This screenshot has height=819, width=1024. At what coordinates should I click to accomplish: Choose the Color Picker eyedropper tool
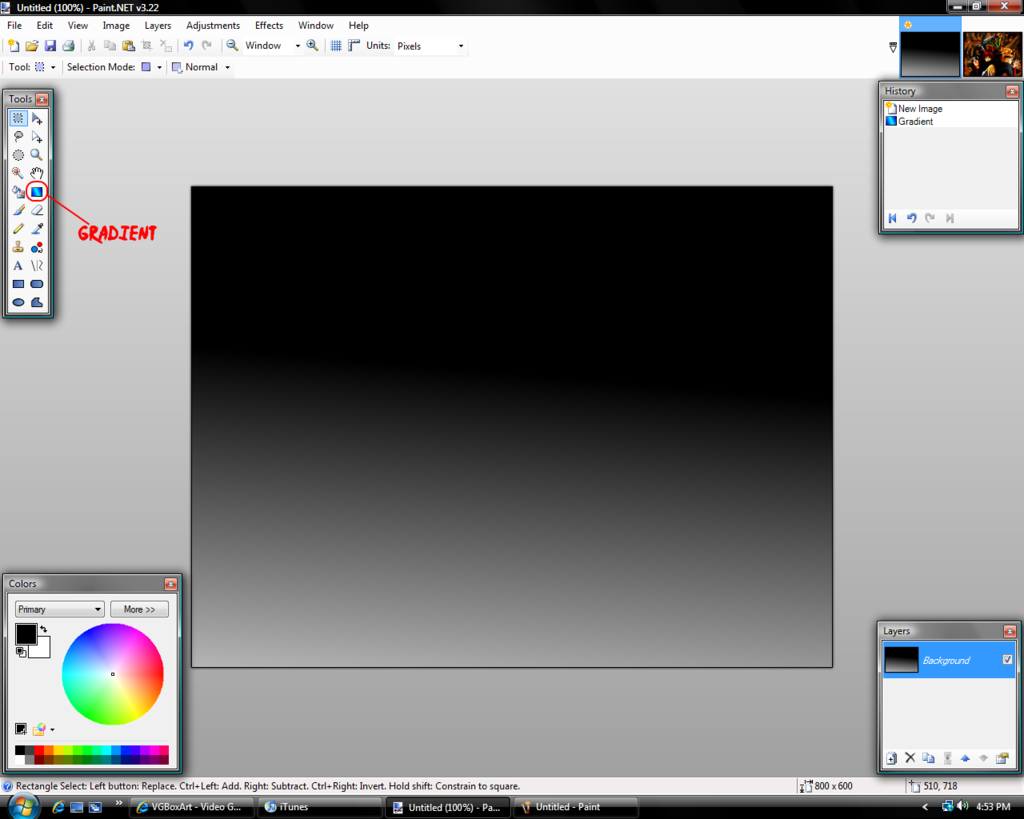[36, 228]
